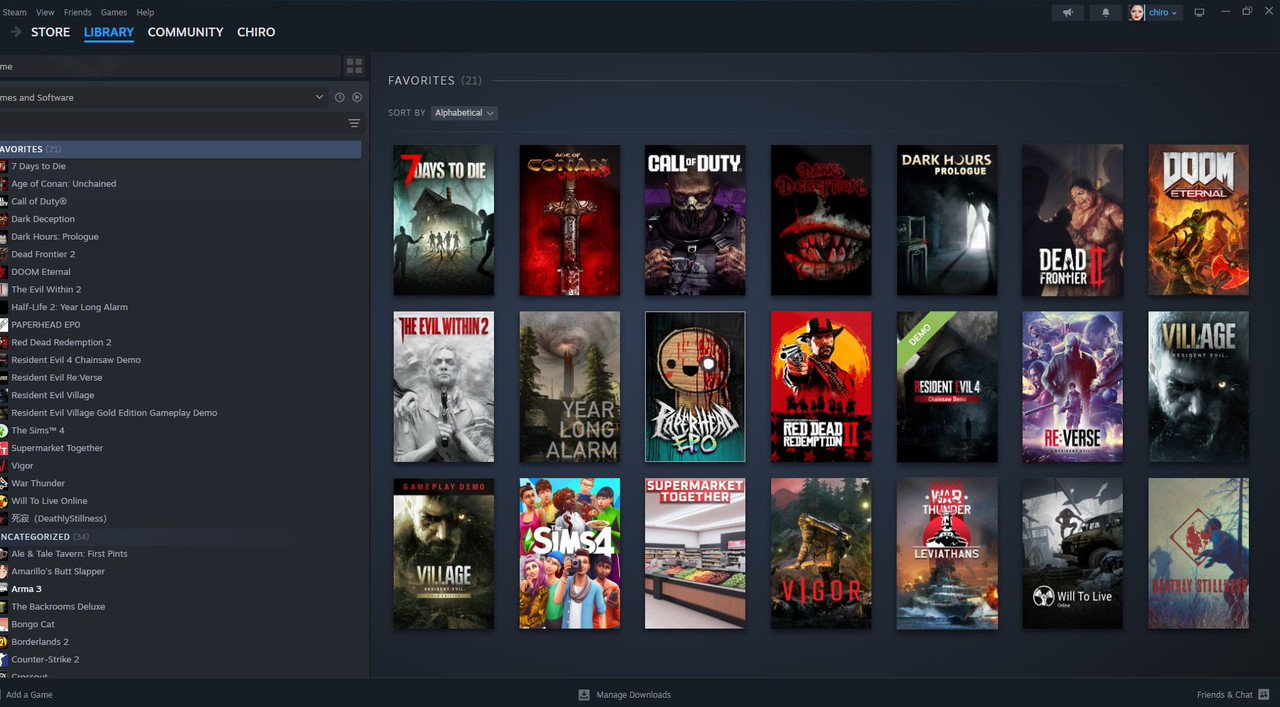Click Add a Game
Screen dimensions: 1280x707
29,694
